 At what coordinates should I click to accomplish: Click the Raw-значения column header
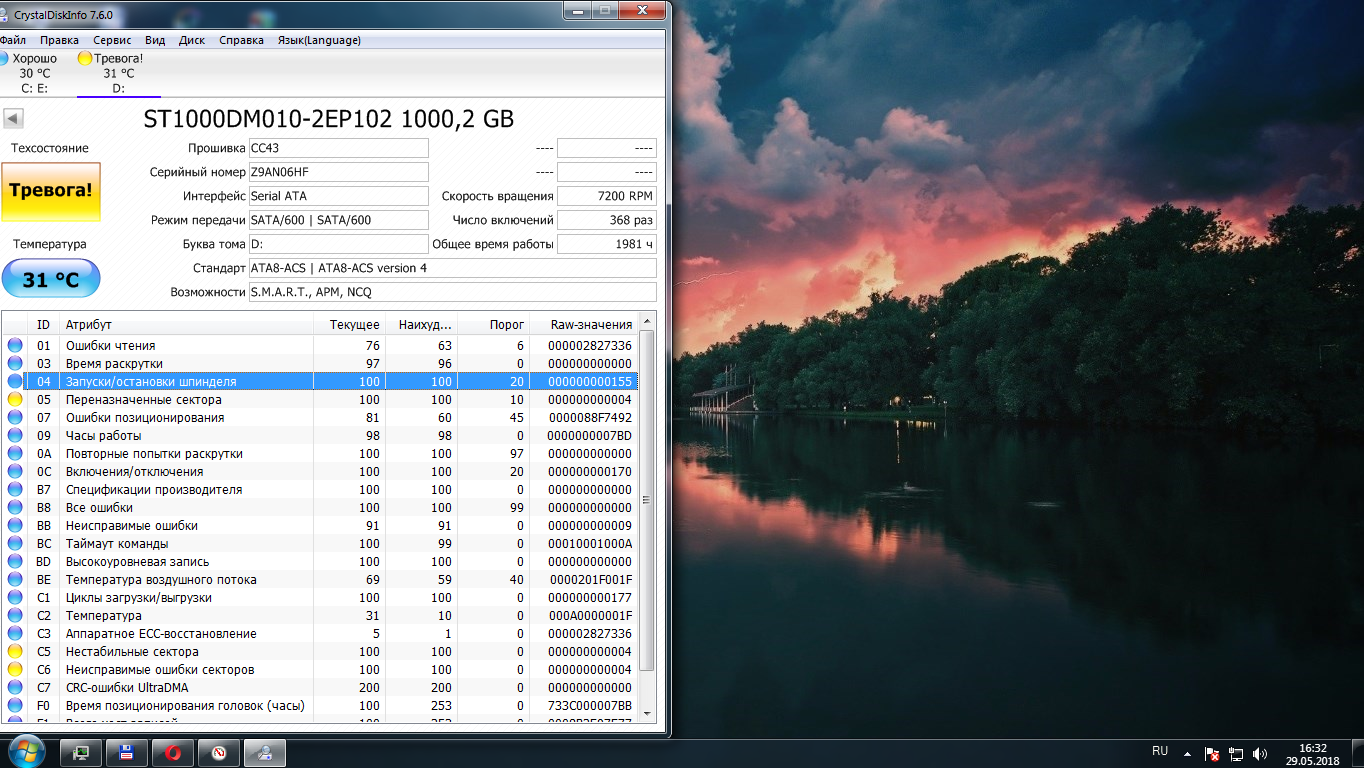coord(583,324)
